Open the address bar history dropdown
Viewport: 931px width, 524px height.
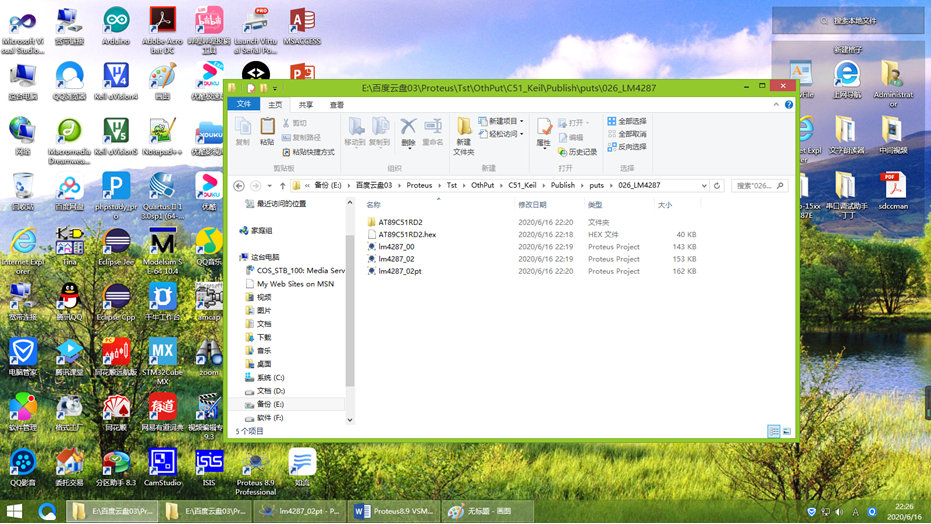[x=704, y=186]
